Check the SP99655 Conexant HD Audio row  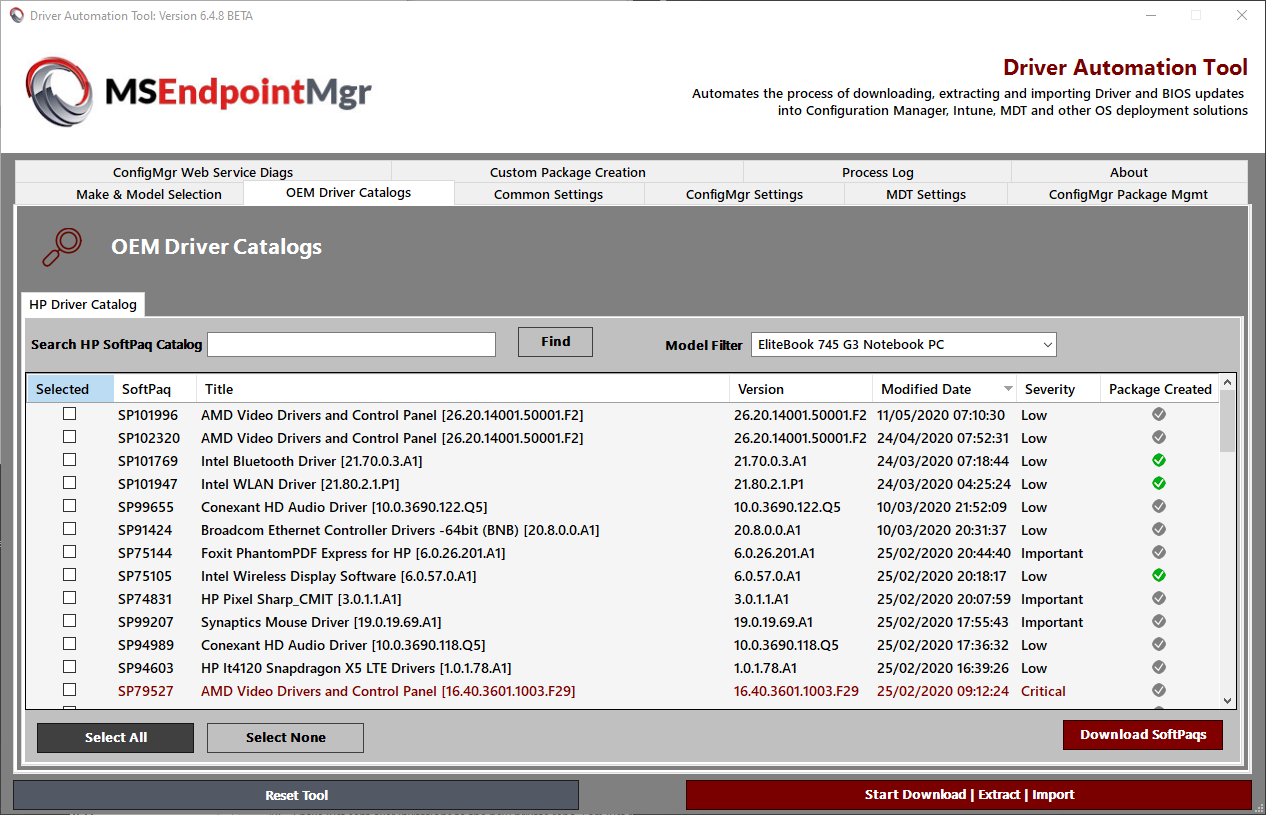[70, 506]
